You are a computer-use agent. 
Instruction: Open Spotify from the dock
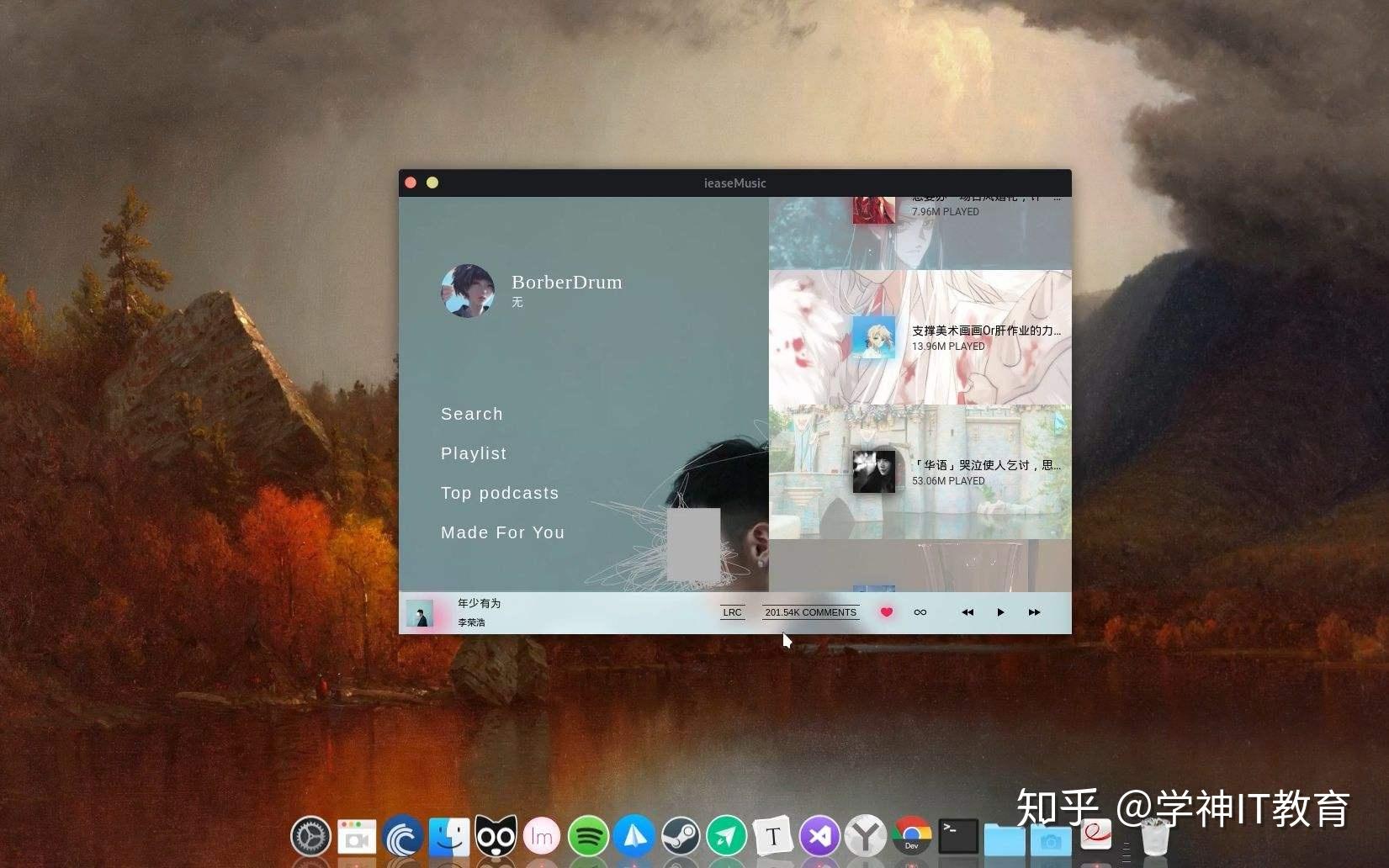pyautogui.click(x=588, y=836)
